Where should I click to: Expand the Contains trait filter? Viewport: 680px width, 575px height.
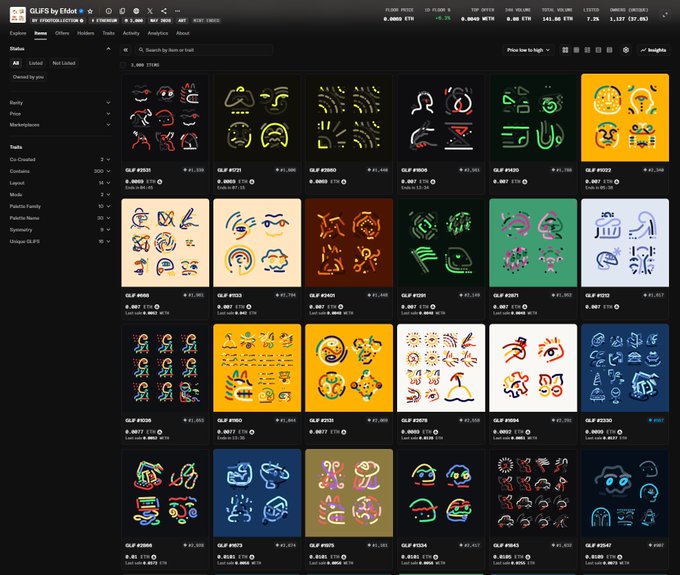coord(60,171)
